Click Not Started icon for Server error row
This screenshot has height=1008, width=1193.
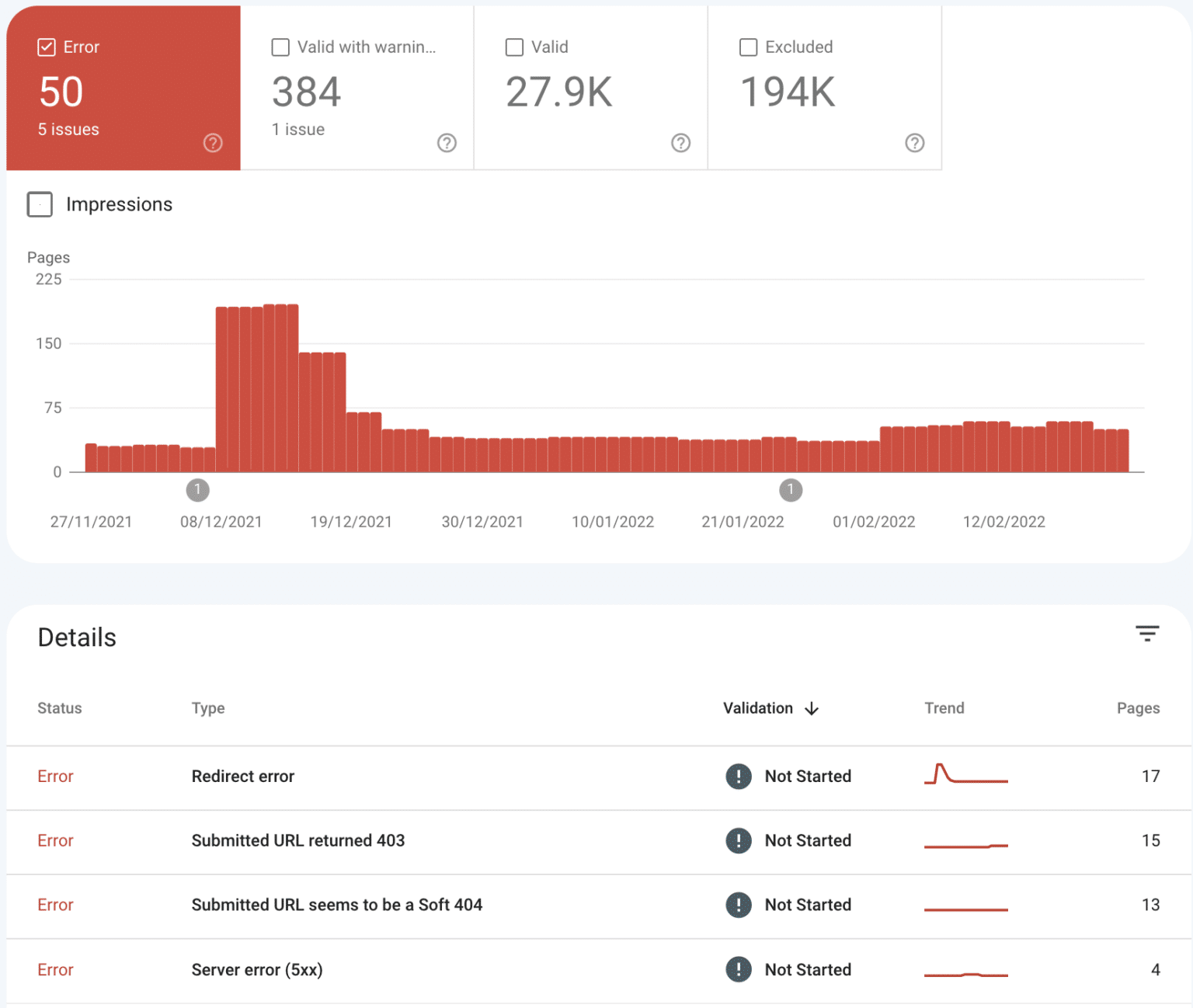pyautogui.click(x=738, y=970)
